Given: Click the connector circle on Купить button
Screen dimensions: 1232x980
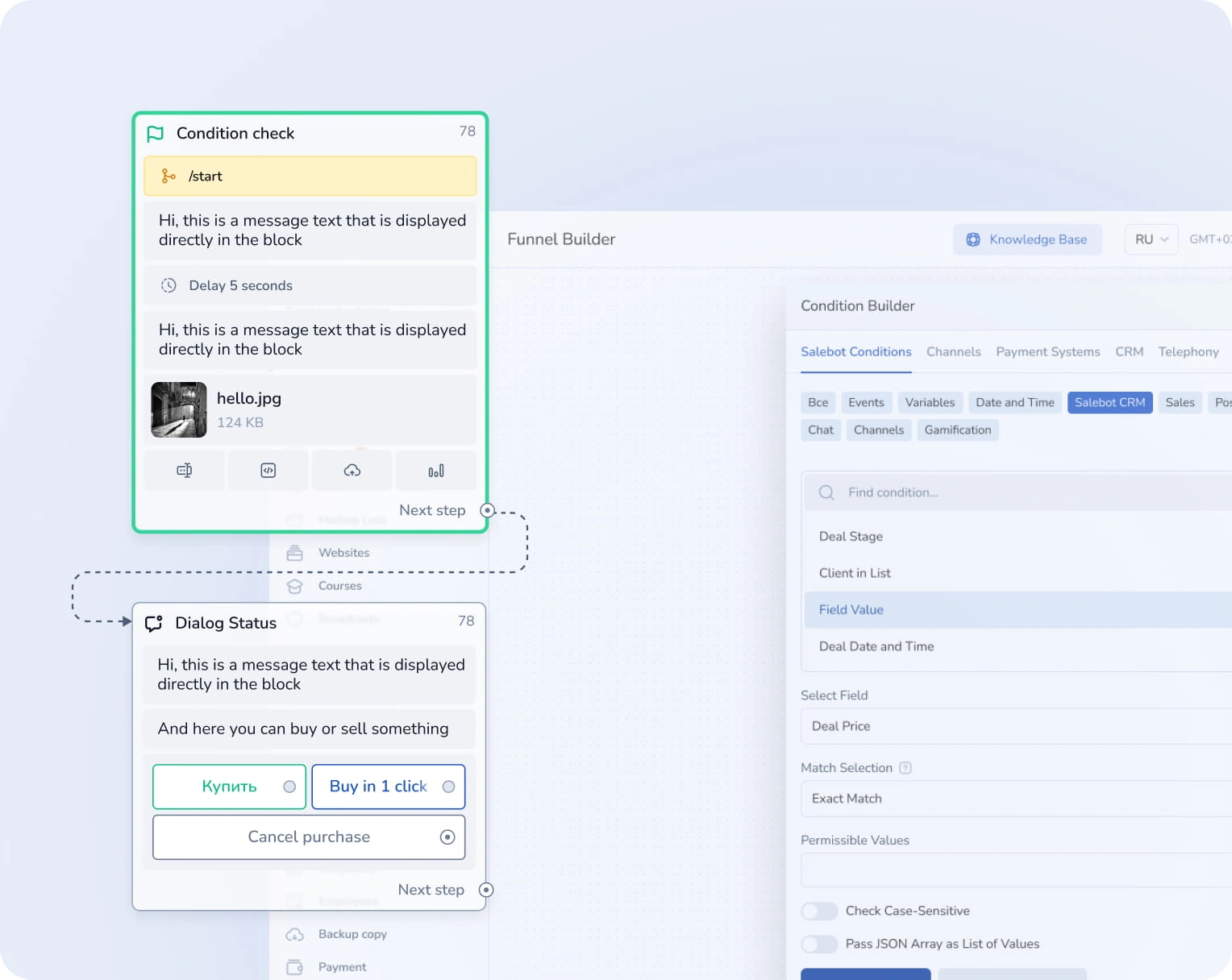Looking at the screenshot, I should click(289, 787).
